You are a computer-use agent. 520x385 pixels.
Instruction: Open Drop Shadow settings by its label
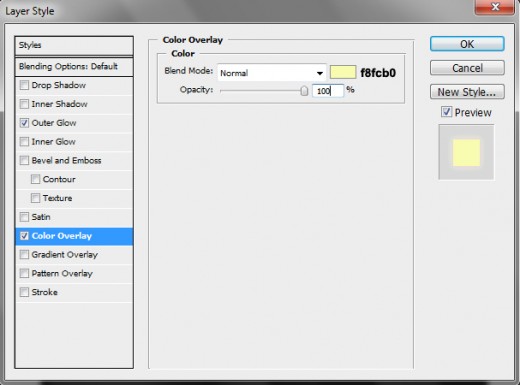(59, 85)
